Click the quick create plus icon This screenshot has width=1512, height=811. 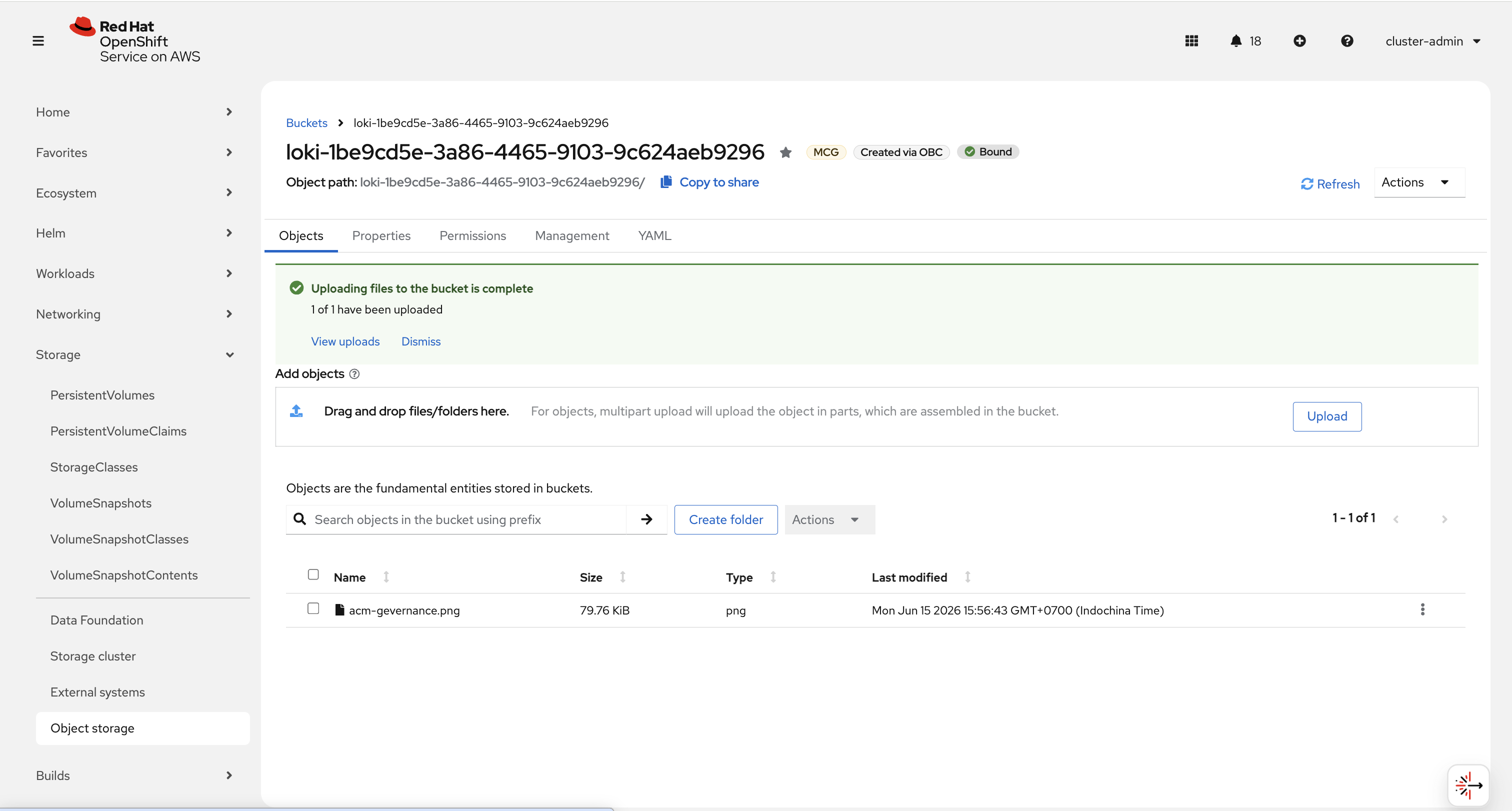[x=1299, y=41]
